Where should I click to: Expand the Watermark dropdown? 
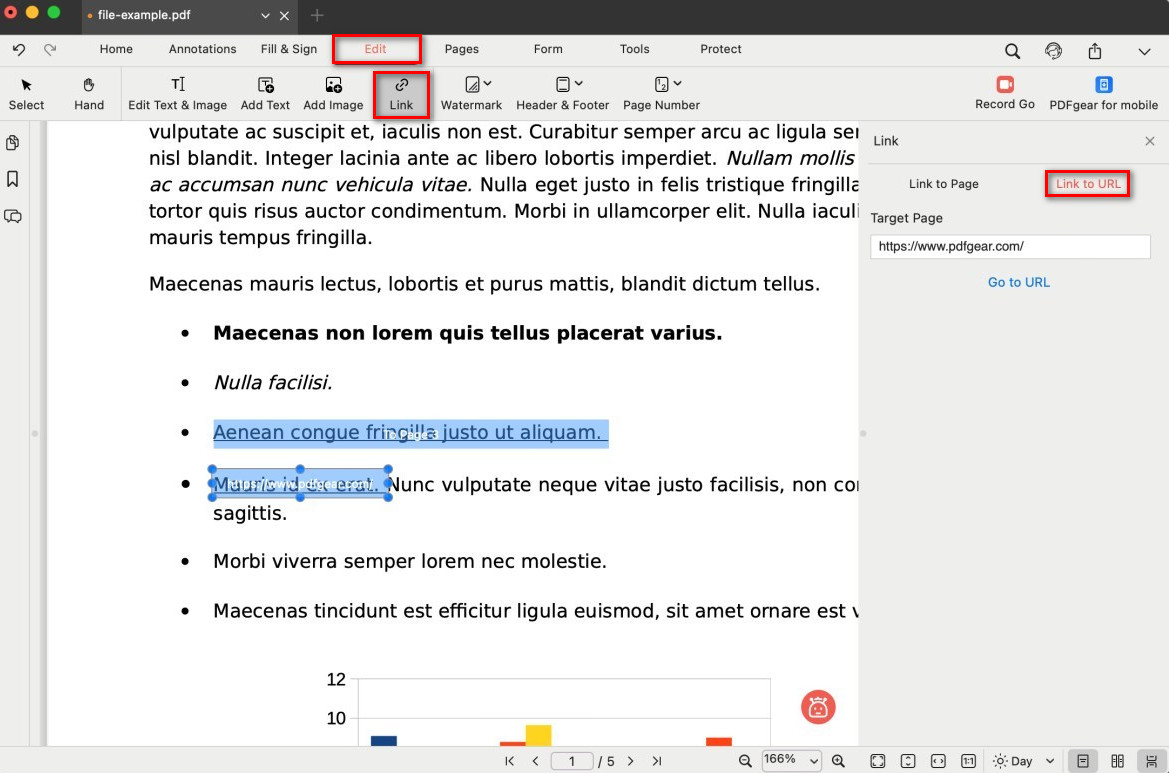pyautogui.click(x=471, y=93)
